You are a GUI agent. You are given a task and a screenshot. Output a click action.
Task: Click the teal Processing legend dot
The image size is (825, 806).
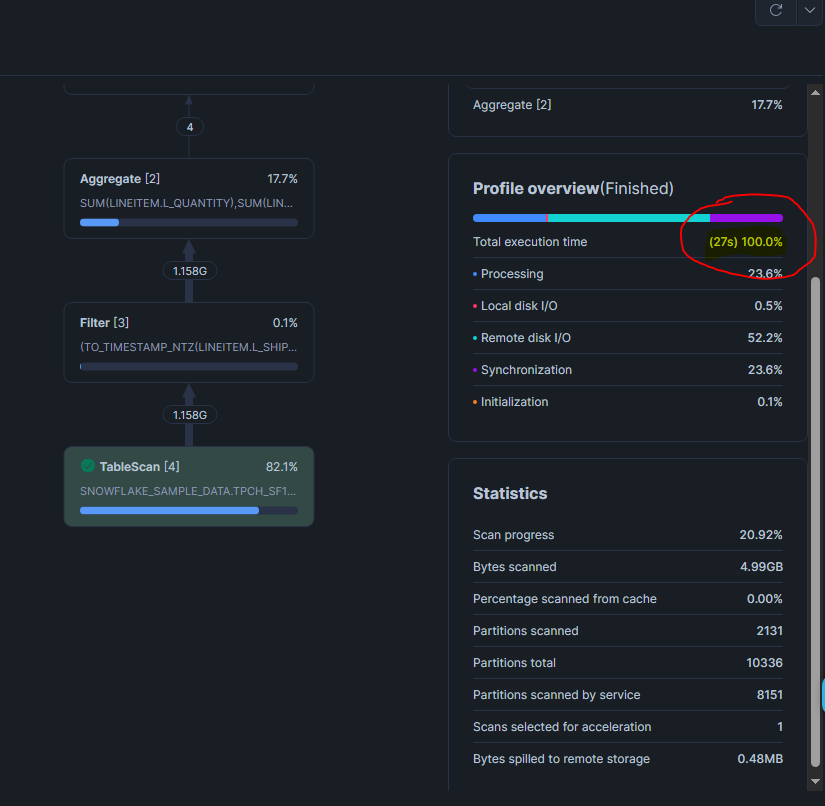click(477, 274)
